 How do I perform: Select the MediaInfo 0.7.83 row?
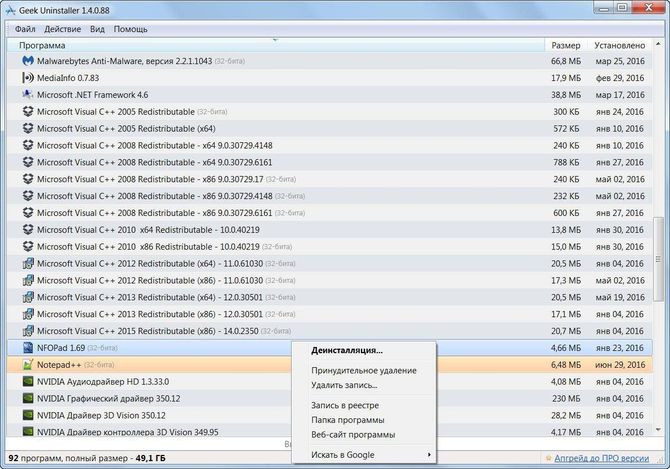[330, 78]
